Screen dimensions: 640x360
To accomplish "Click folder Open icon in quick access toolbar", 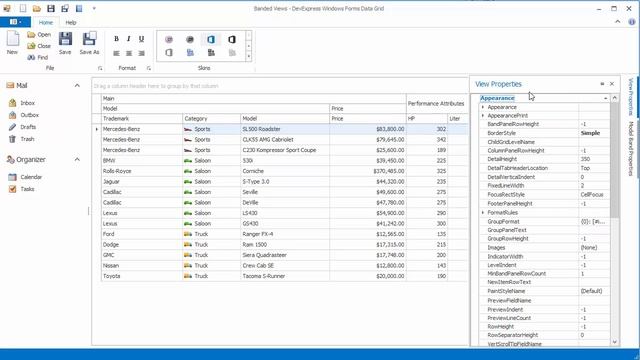I will pyautogui.click(x=37, y=8).
